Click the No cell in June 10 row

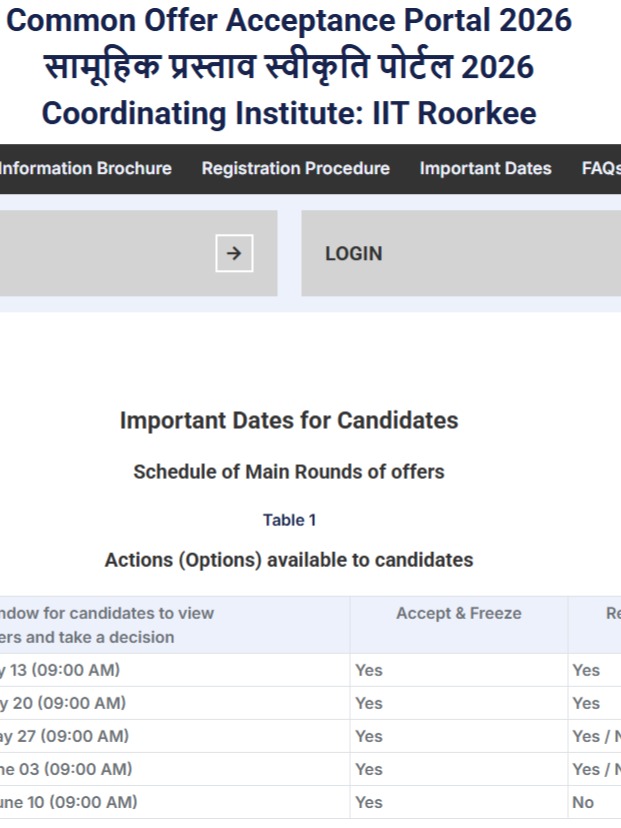coord(583,802)
